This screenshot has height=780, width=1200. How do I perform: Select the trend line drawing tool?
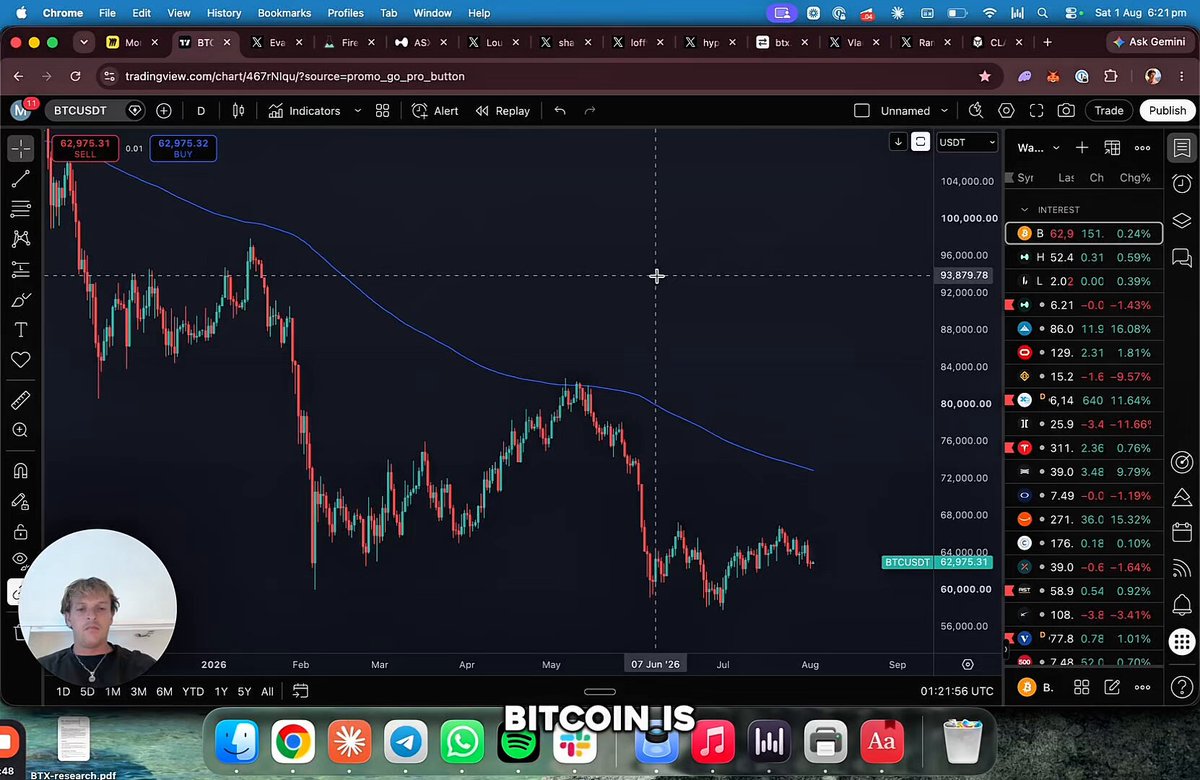click(20, 180)
